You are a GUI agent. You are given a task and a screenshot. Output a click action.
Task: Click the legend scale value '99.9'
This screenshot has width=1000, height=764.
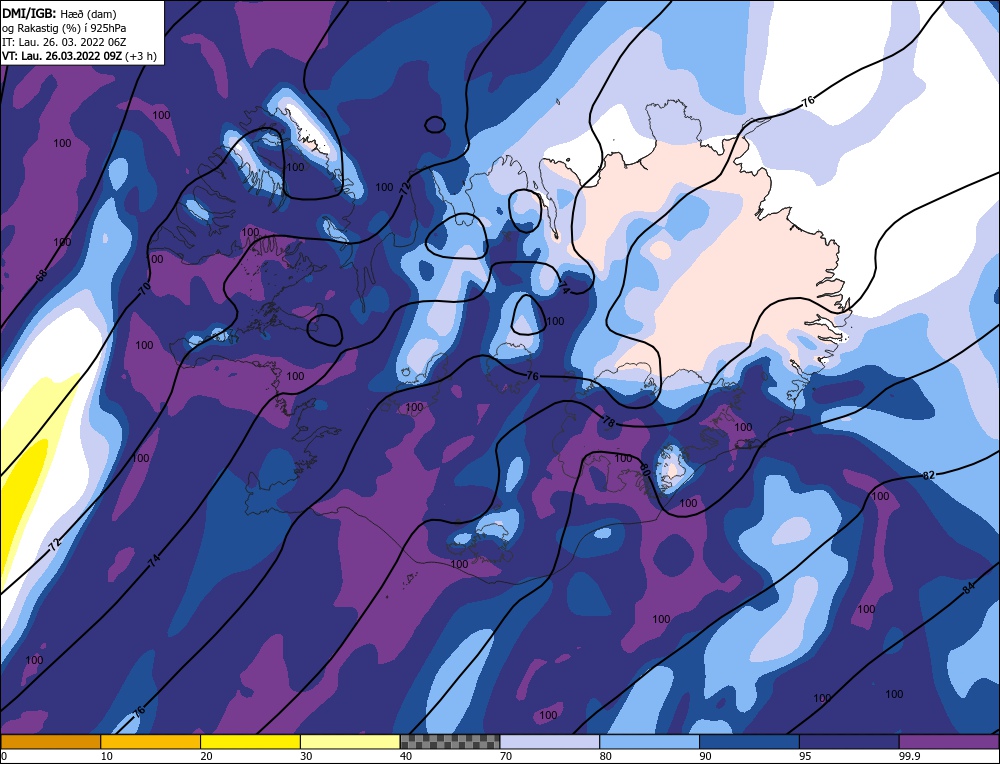[x=908, y=756]
